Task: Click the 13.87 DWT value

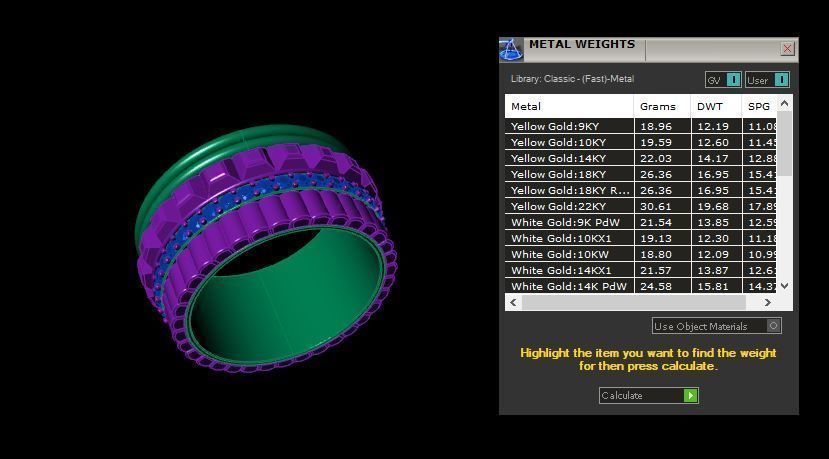Action: pyautogui.click(x=713, y=270)
